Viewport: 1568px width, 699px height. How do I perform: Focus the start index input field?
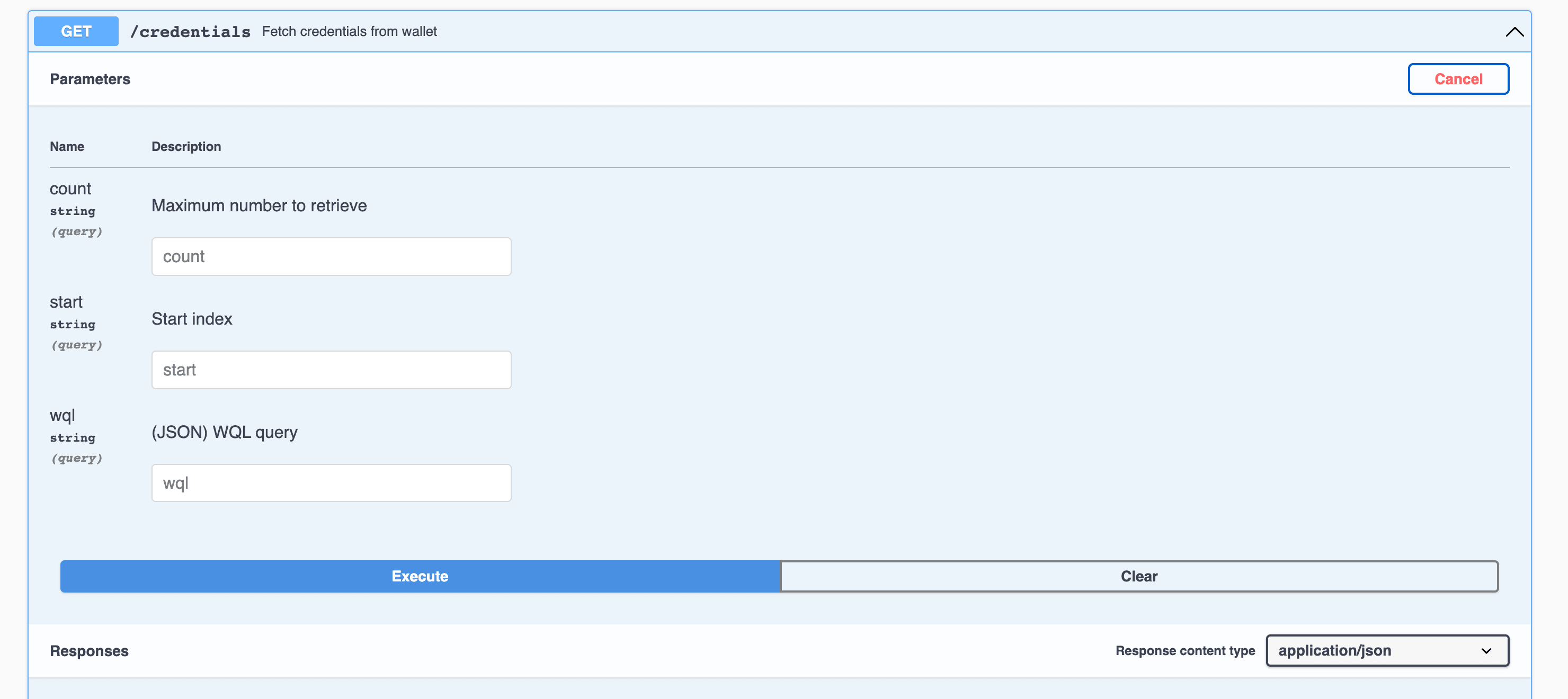pos(331,369)
